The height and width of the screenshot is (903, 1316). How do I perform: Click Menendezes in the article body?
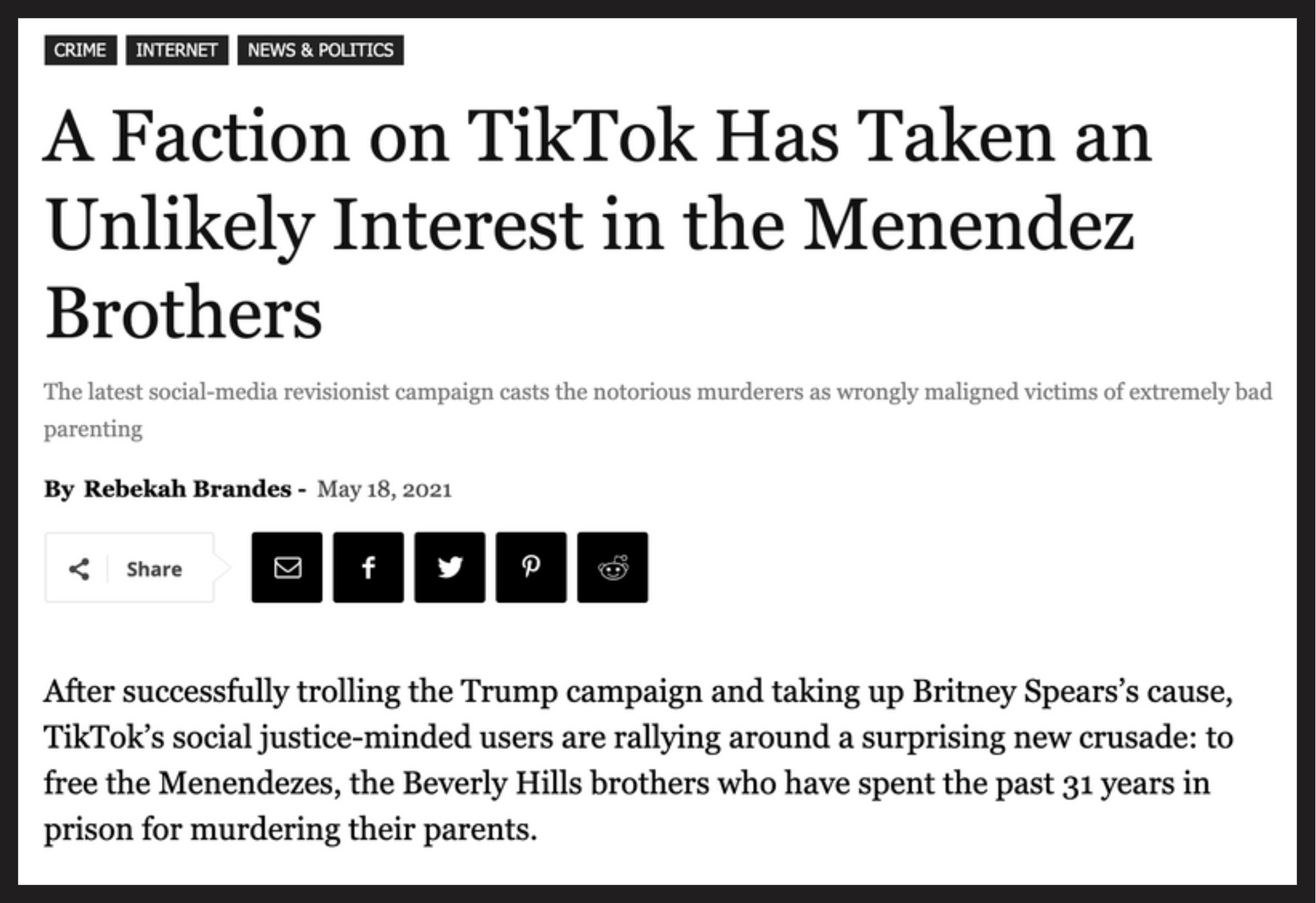250,783
